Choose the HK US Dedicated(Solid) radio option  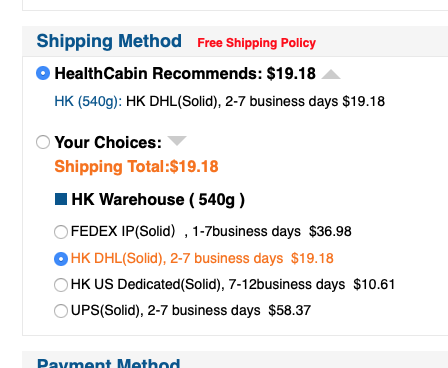coord(61,285)
